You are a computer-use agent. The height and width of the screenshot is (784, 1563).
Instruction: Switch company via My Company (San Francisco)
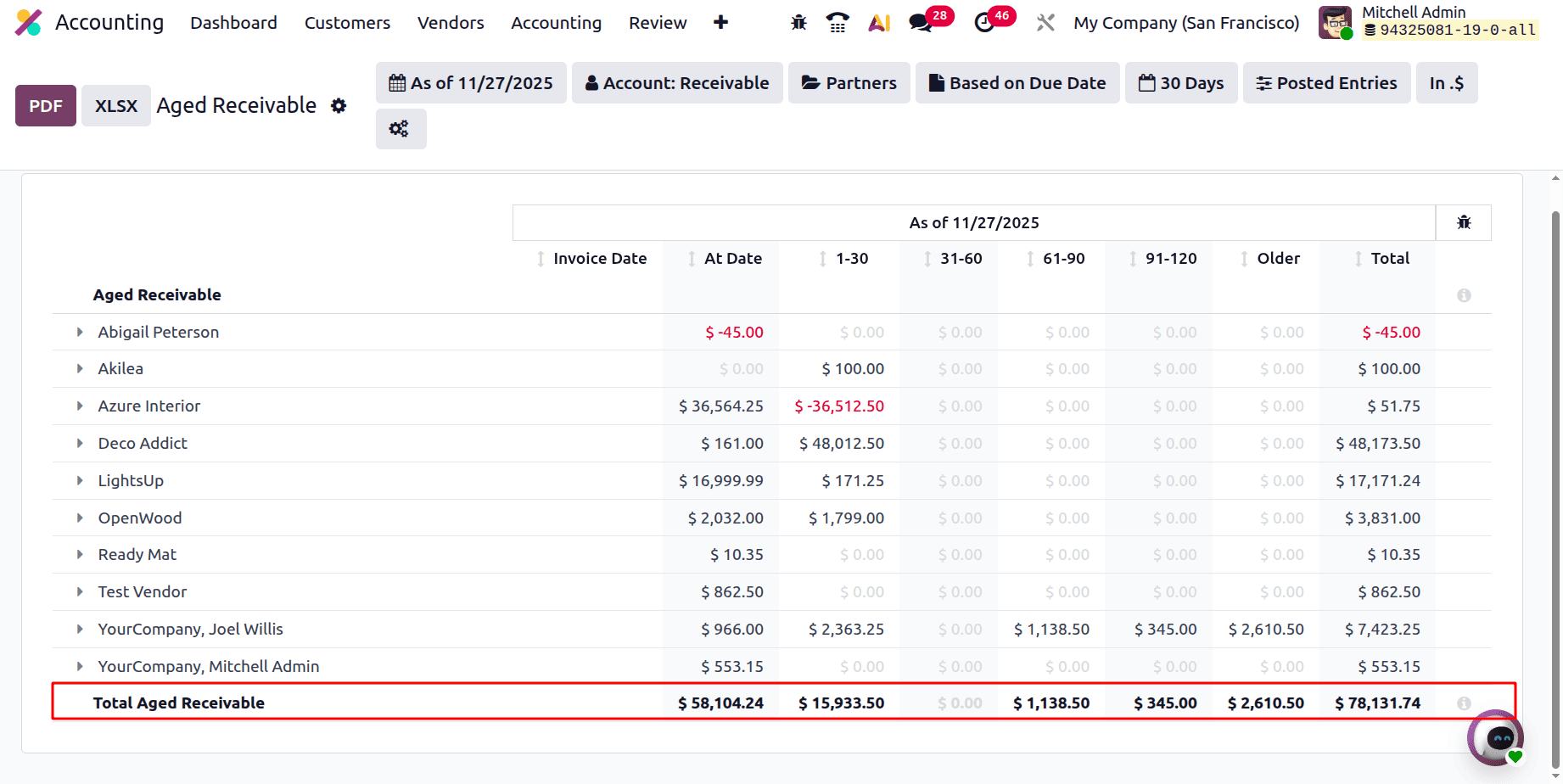(1186, 23)
